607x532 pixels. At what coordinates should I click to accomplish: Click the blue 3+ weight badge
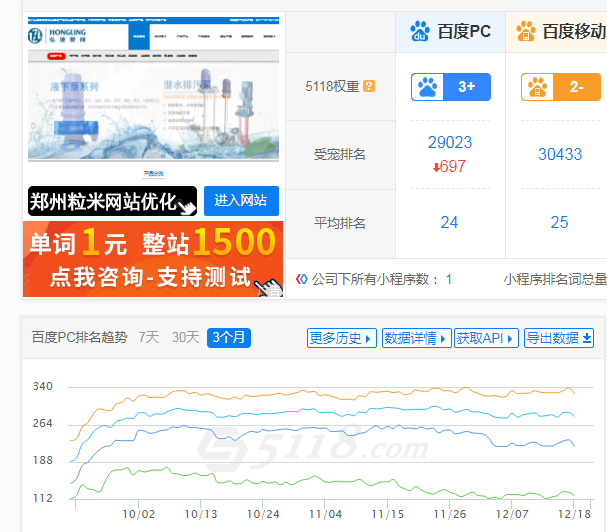coord(451,87)
